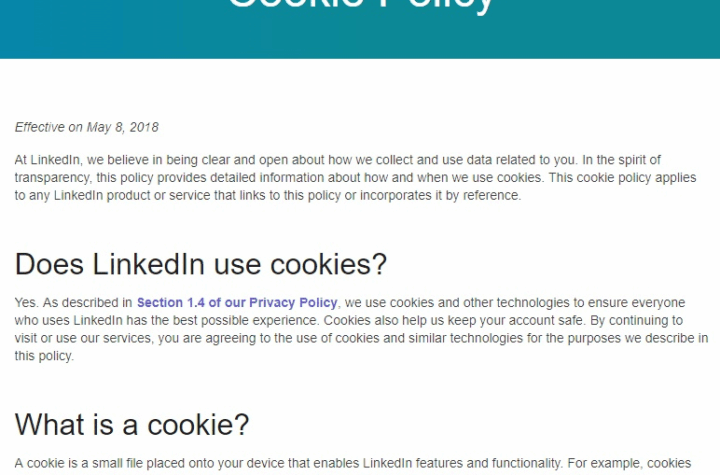Click the word 'transparency' in the intro paragraph
The width and height of the screenshot is (720, 475).
tap(51, 178)
